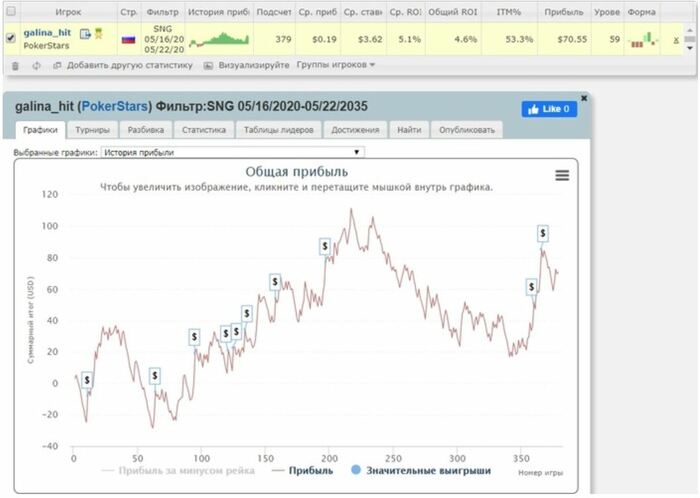The height and width of the screenshot is (498, 700).
Task: Sort by the Общий ROI column header
Action: (453, 12)
